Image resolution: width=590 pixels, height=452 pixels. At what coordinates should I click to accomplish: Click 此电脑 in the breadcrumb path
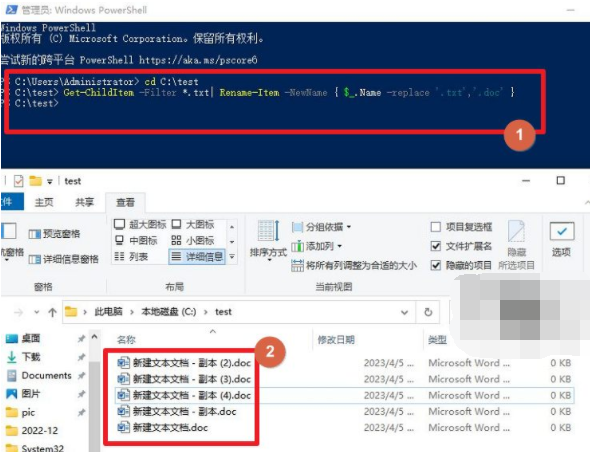108,312
